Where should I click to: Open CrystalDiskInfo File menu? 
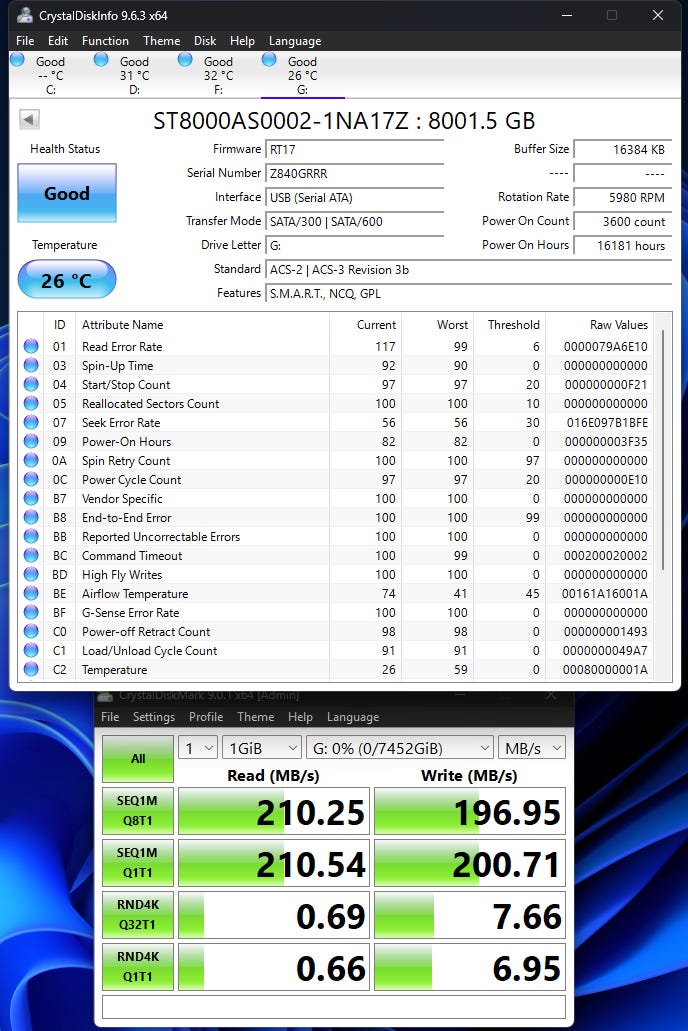(25, 41)
